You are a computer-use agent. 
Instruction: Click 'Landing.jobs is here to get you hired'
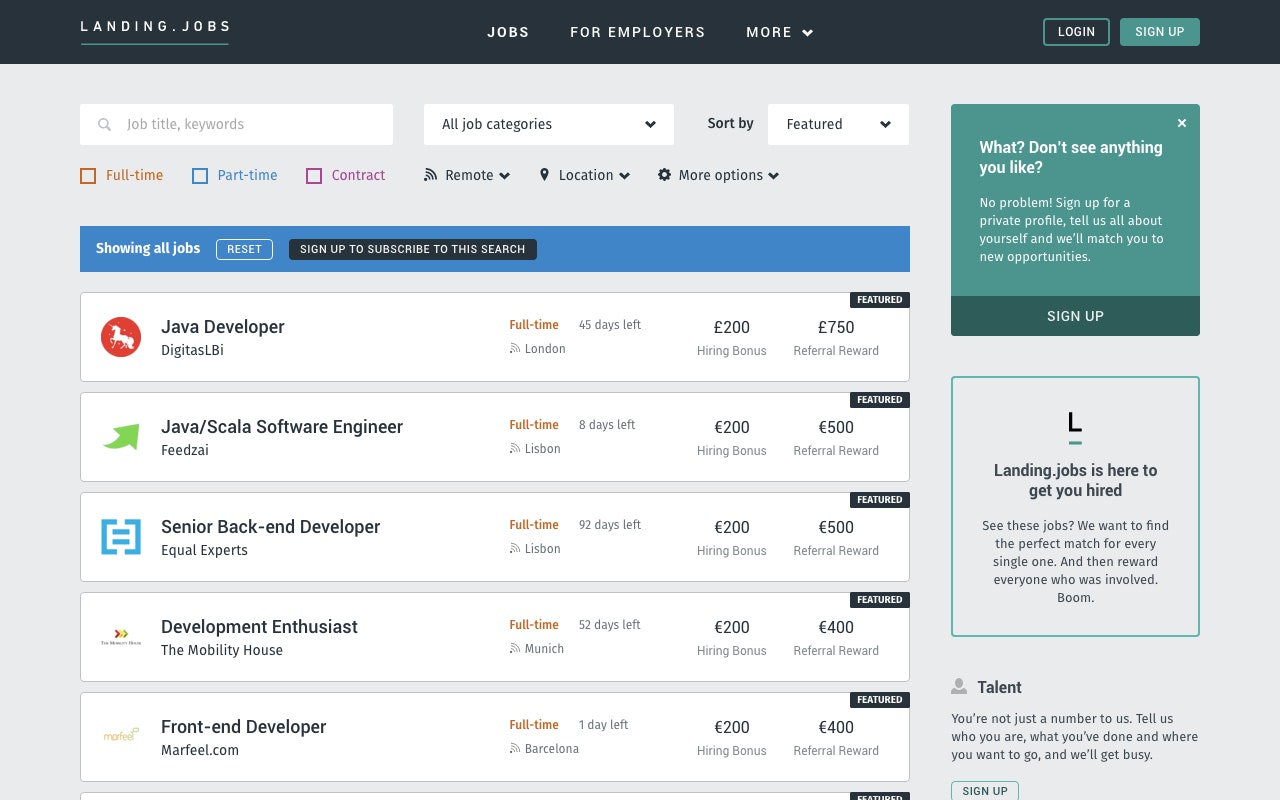1075,480
